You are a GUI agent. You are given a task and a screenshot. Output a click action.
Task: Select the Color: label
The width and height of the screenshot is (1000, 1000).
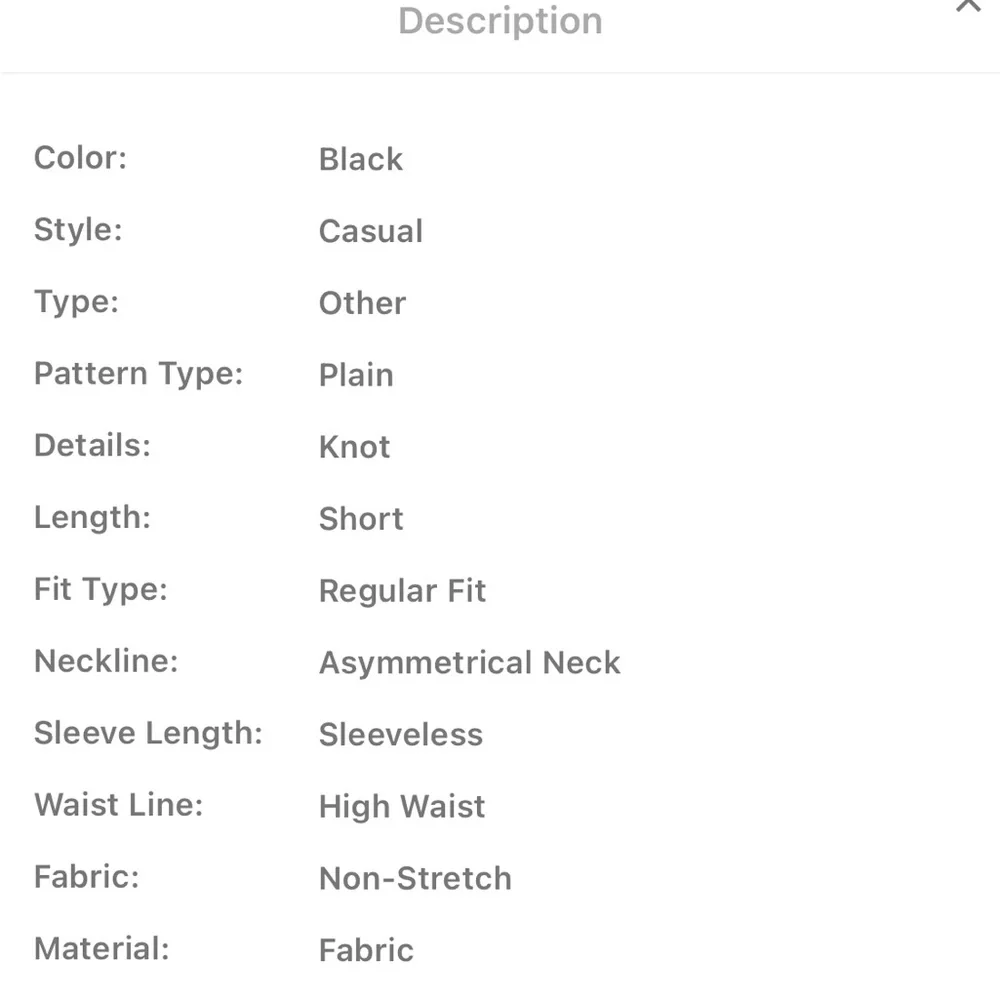[80, 158]
